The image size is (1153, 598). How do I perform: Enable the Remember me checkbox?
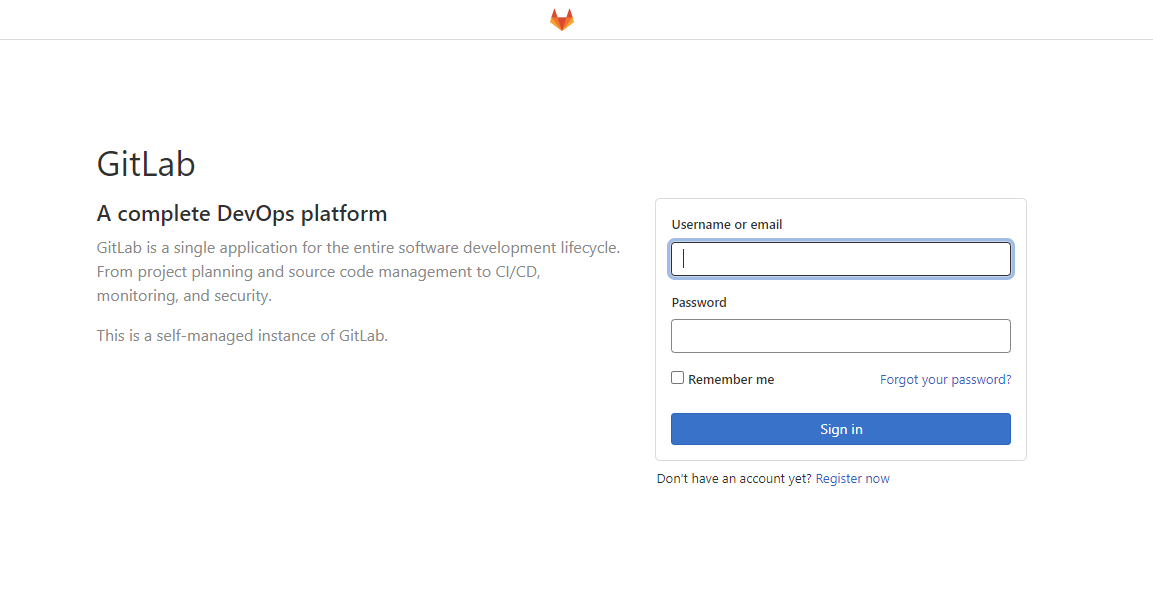[677, 377]
